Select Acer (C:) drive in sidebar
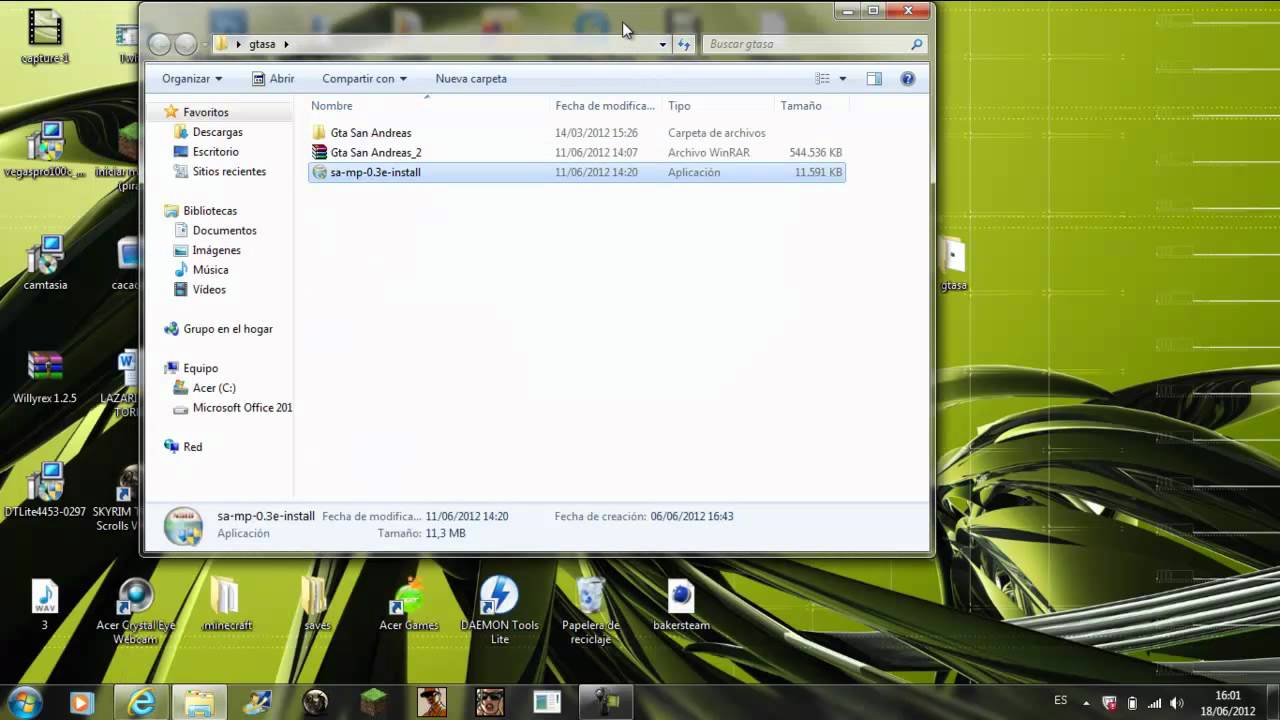Viewport: 1280px width, 720px height. point(213,388)
